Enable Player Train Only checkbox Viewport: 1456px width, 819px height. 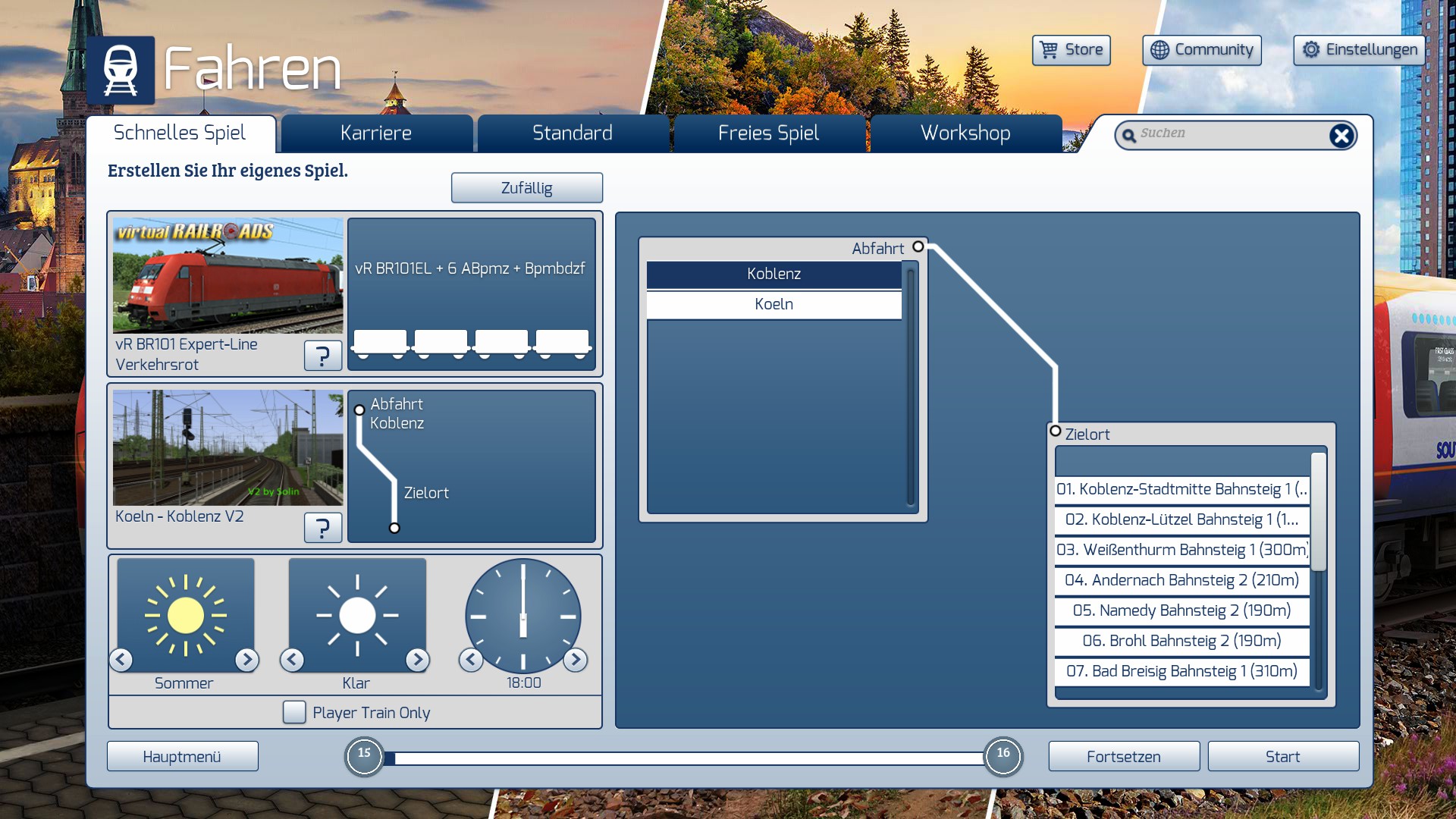point(294,712)
